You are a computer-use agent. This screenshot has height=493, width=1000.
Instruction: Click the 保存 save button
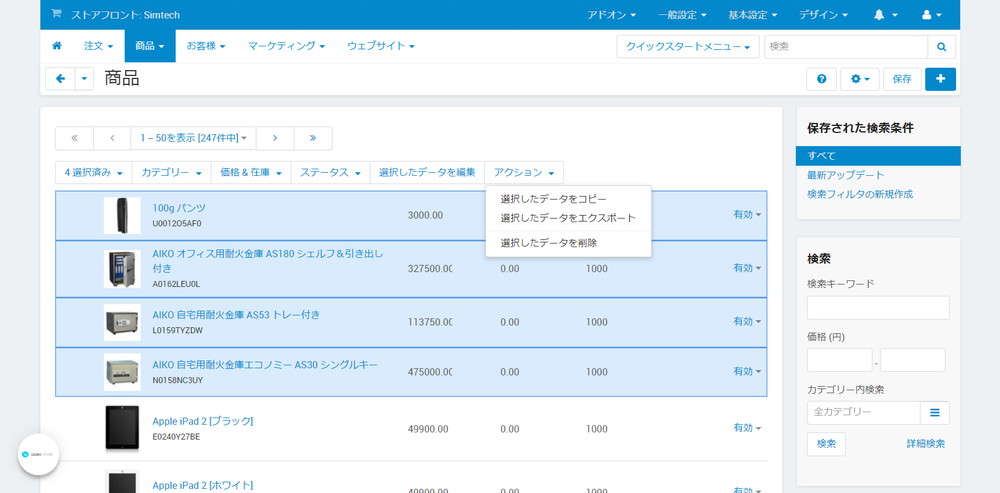coord(902,79)
